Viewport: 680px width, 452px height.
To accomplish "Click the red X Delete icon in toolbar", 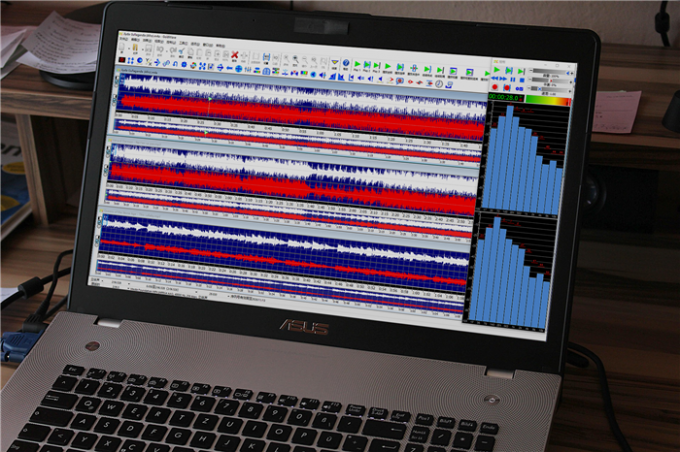I will pos(235,55).
